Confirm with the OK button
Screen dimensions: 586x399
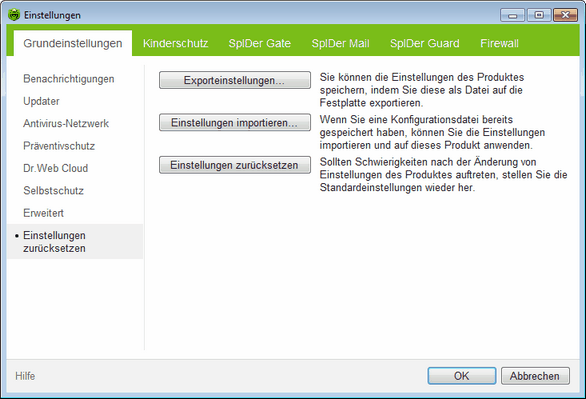click(462, 376)
